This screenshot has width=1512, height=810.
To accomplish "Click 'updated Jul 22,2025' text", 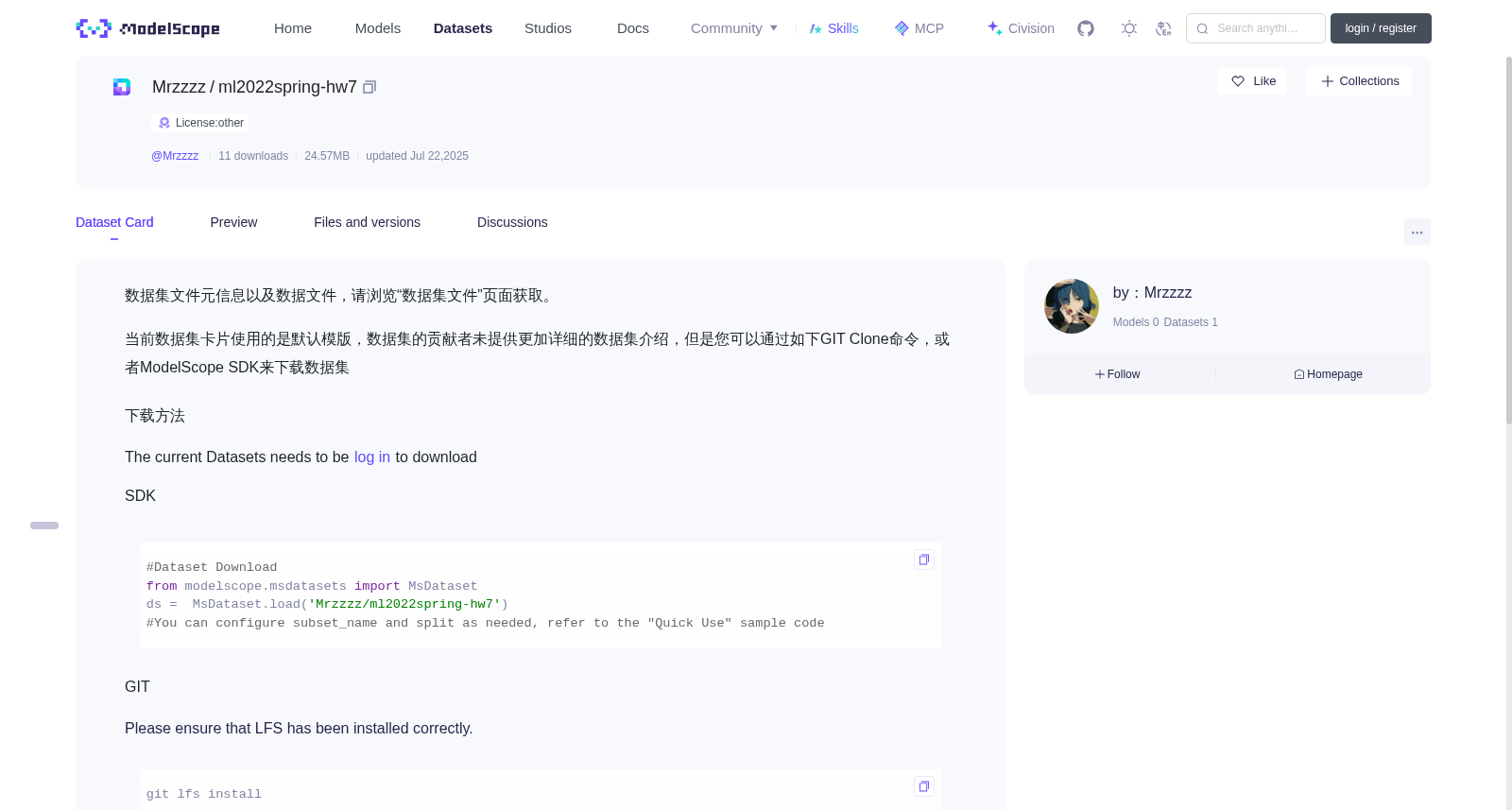I will click(x=417, y=156).
